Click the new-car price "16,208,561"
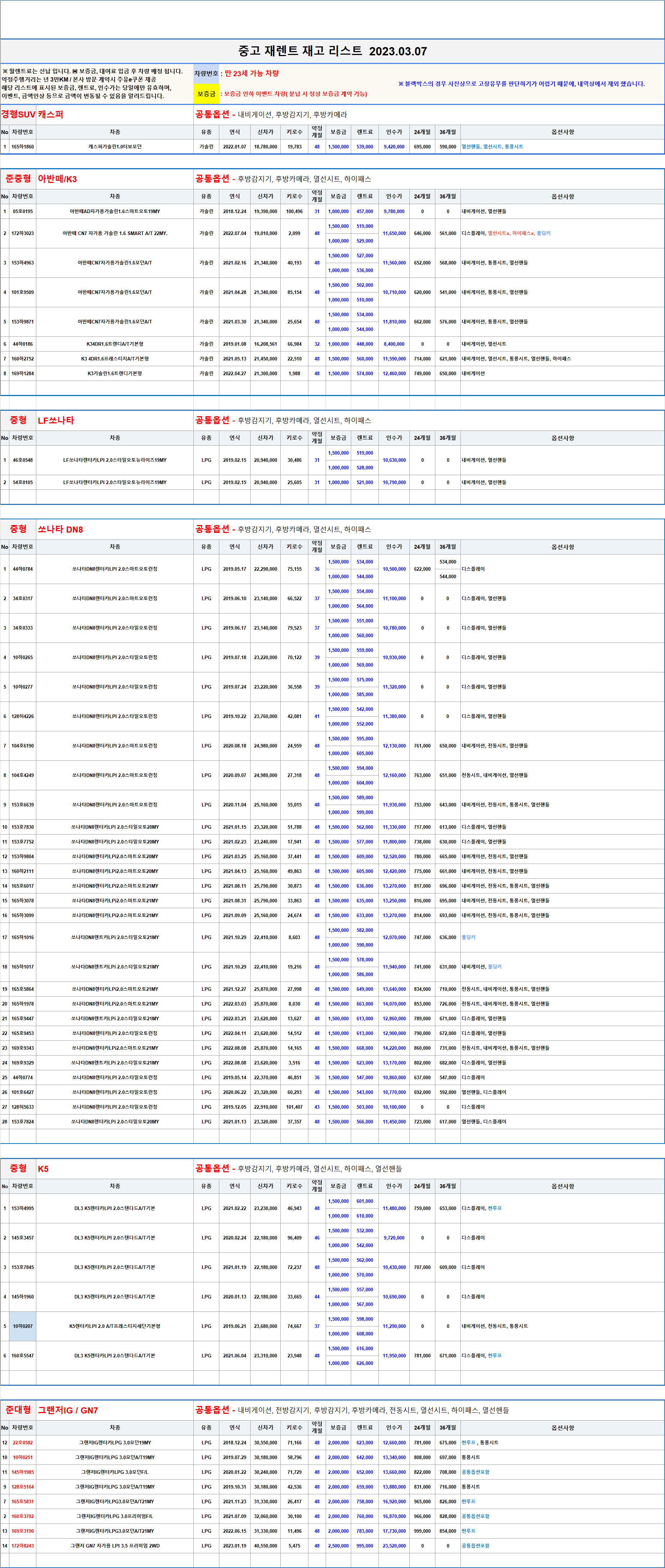This screenshot has height=1568, width=665. click(x=266, y=344)
